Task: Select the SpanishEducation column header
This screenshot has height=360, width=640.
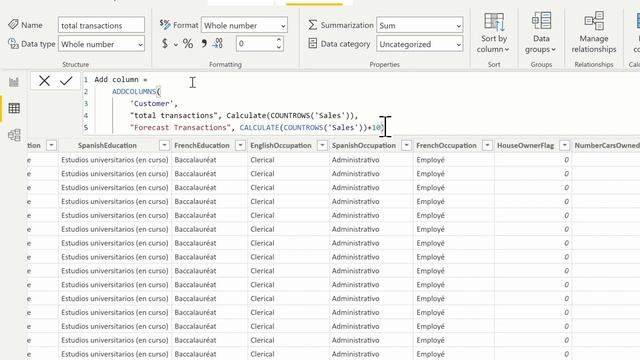Action: (x=107, y=145)
